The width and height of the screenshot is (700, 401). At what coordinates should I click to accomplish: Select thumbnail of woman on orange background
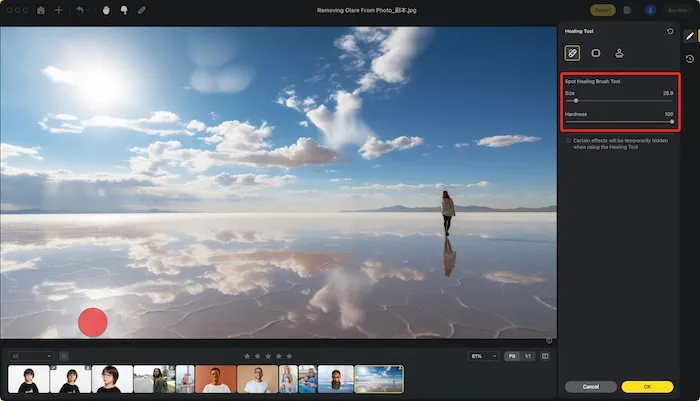point(216,379)
